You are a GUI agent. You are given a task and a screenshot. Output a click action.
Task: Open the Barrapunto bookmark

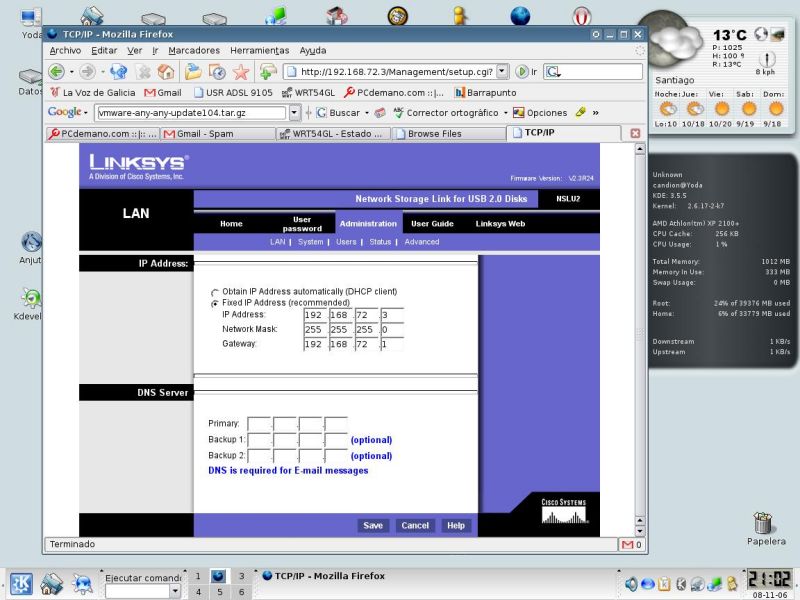pos(485,93)
